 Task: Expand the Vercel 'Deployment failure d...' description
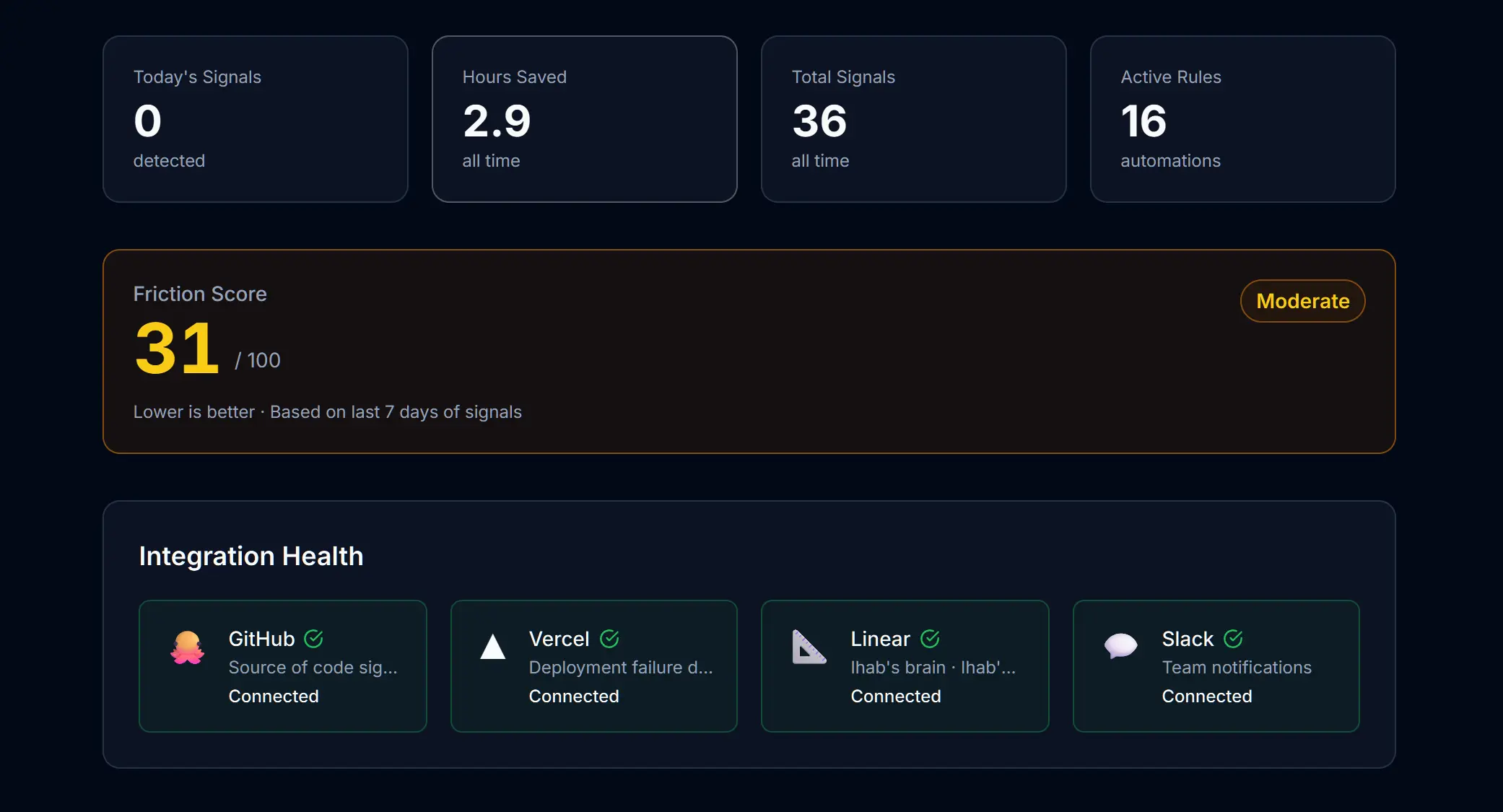[621, 668]
